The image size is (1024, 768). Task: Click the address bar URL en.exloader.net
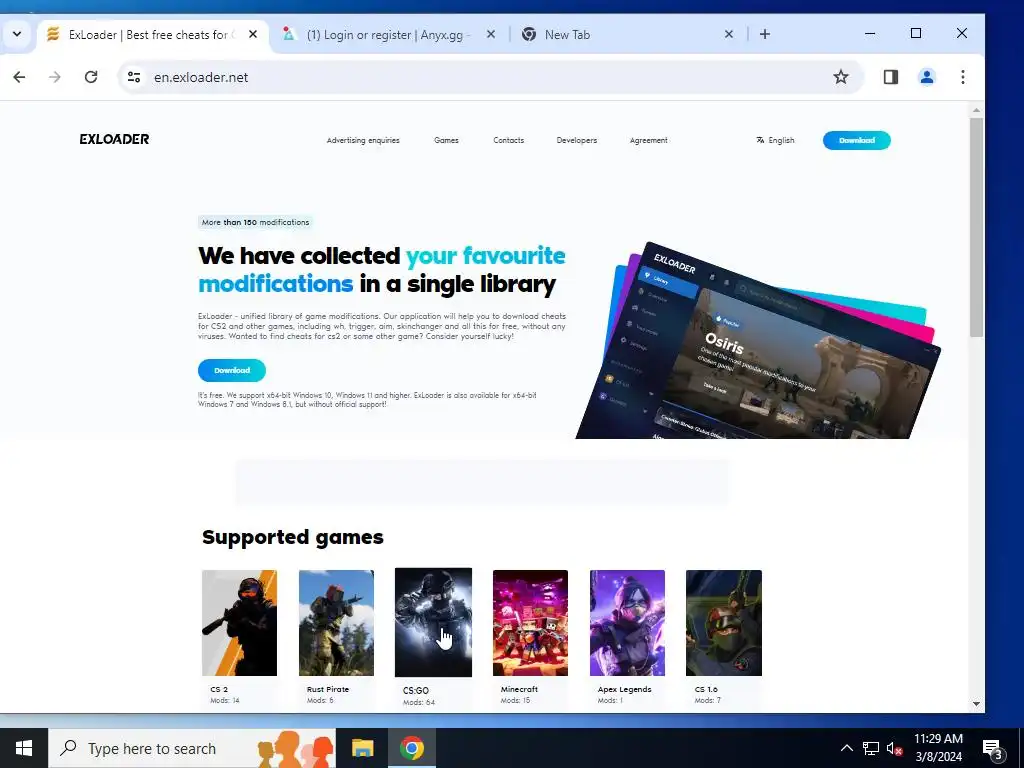(201, 77)
